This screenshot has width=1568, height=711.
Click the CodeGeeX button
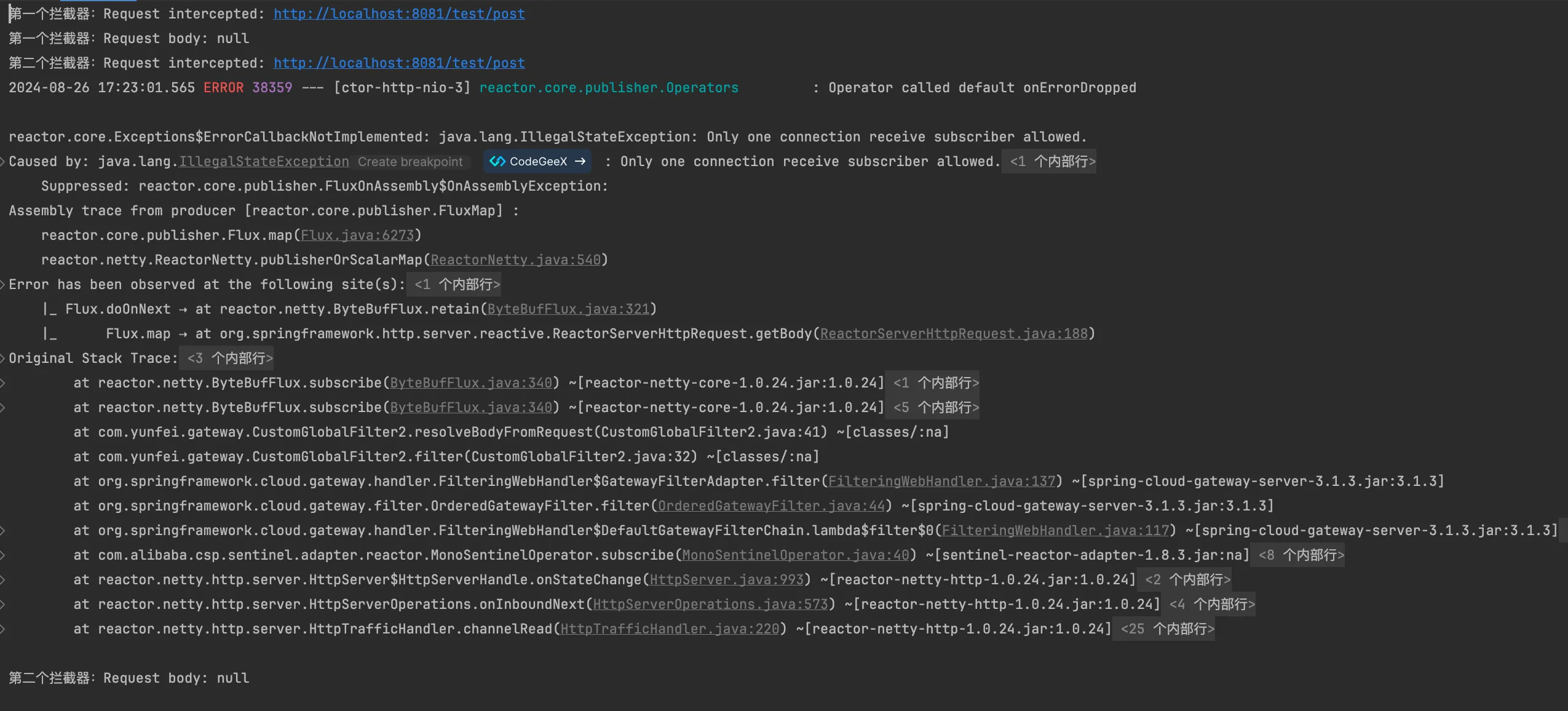[537, 161]
